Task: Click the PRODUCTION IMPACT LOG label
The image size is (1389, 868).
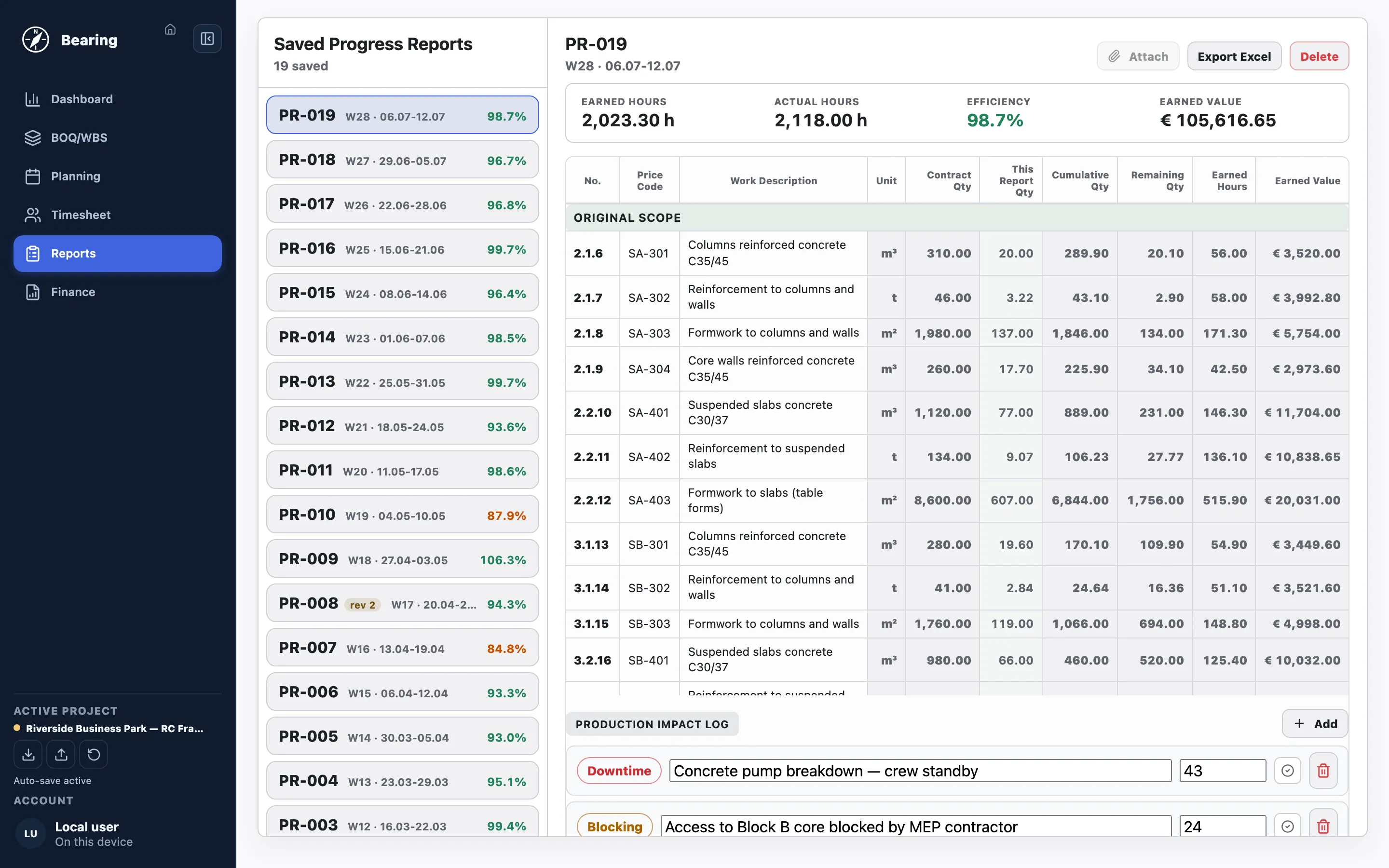Action: [x=652, y=724]
